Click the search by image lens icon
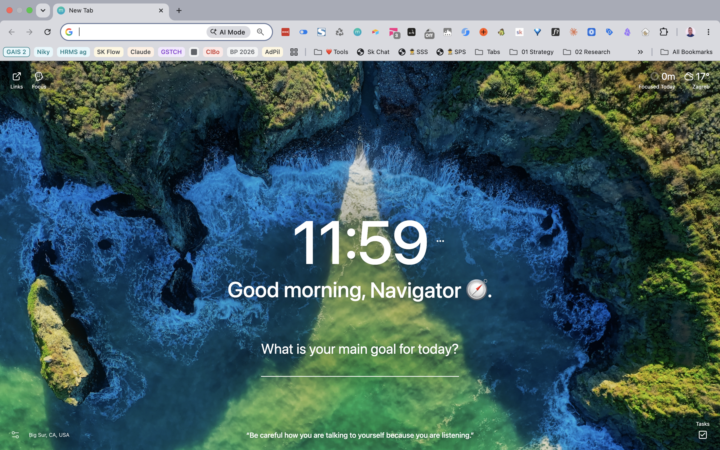 (x=260, y=32)
